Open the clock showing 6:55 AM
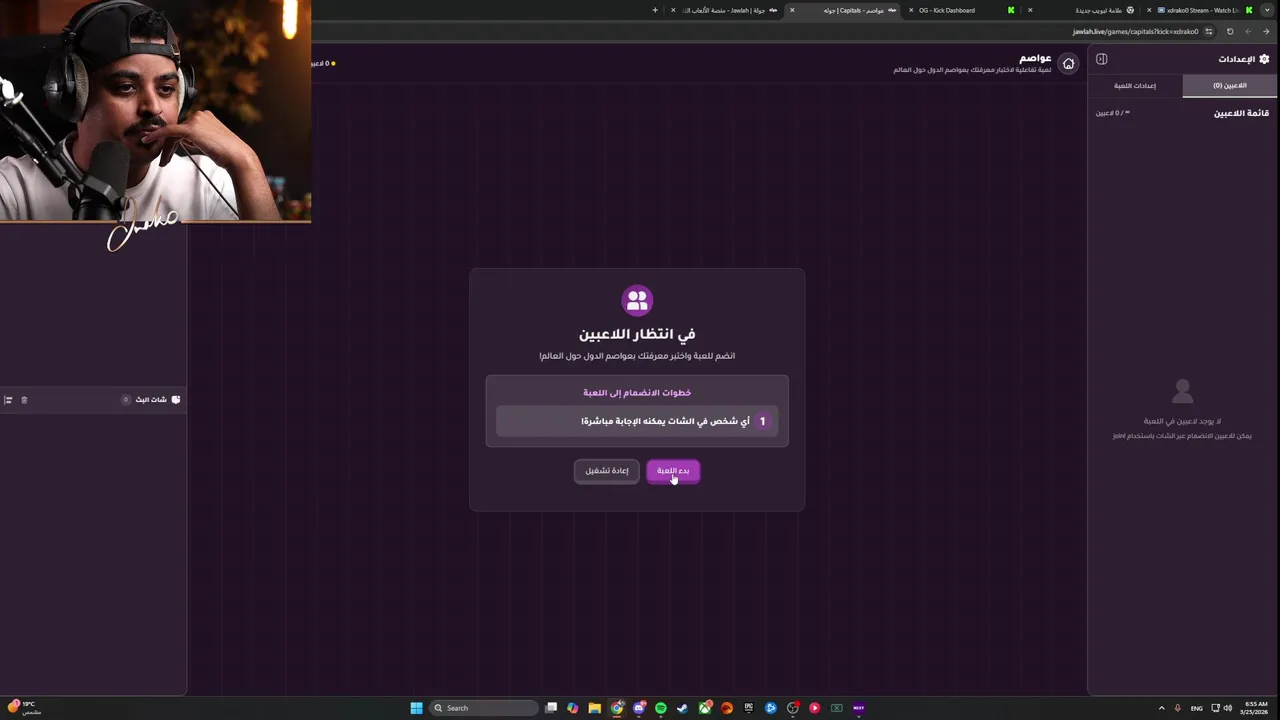Viewport: 1280px width, 720px height. [x=1256, y=708]
